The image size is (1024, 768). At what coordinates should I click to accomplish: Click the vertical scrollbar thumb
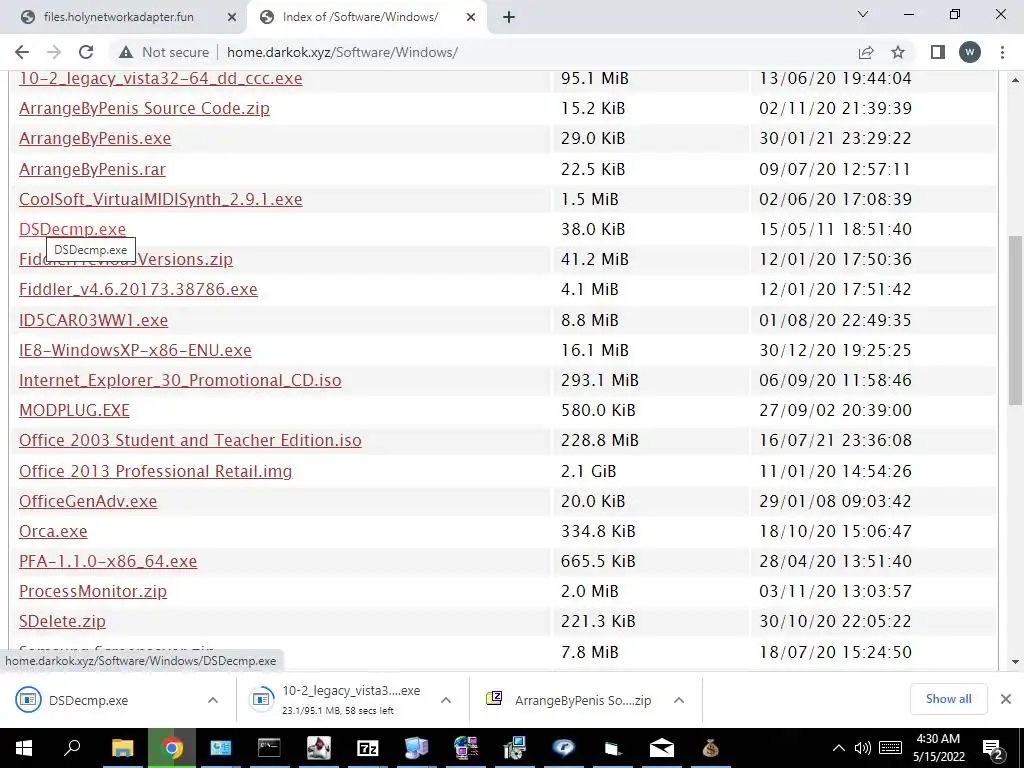[1015, 320]
